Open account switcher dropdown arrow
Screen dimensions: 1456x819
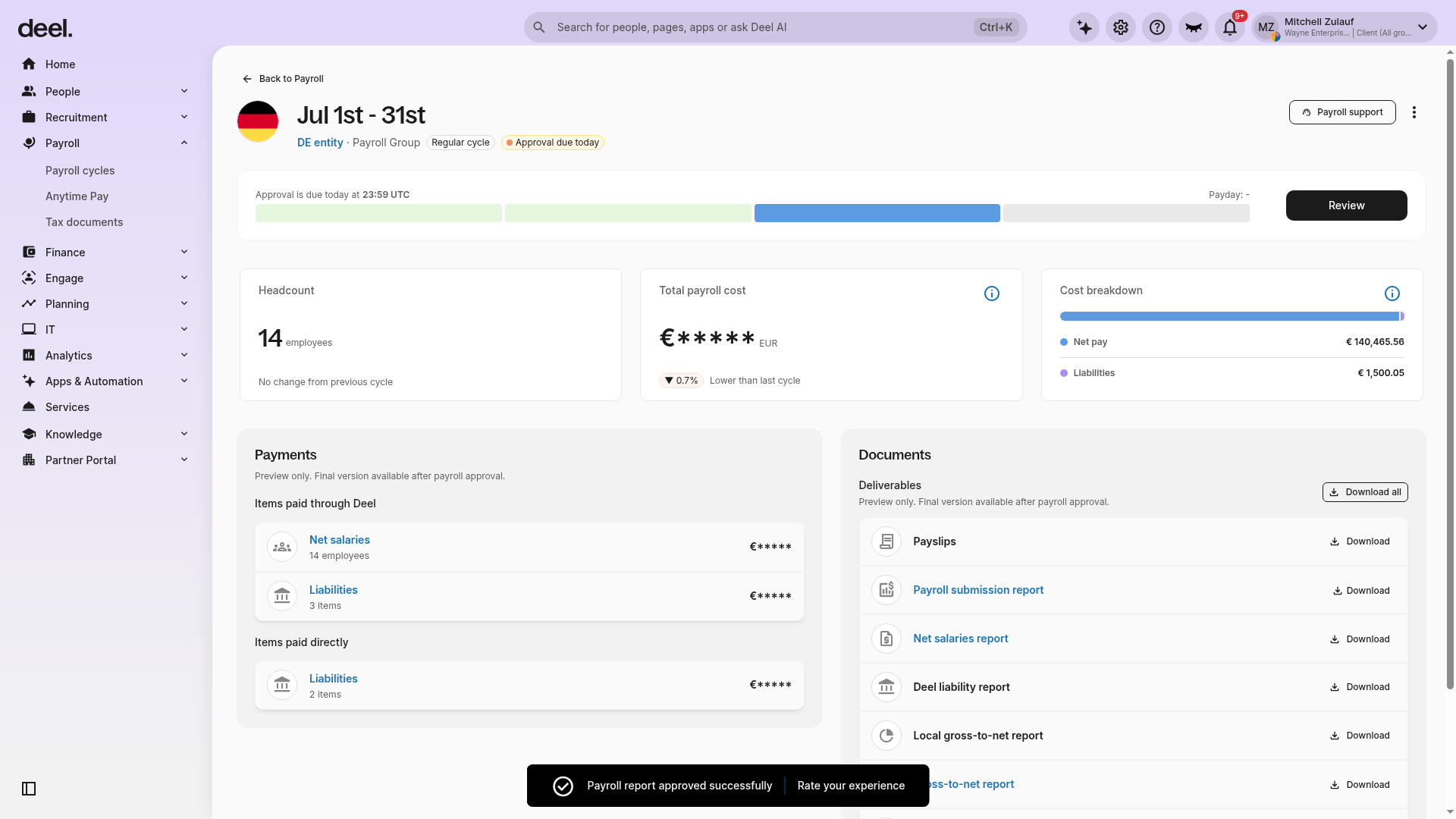[x=1423, y=27]
